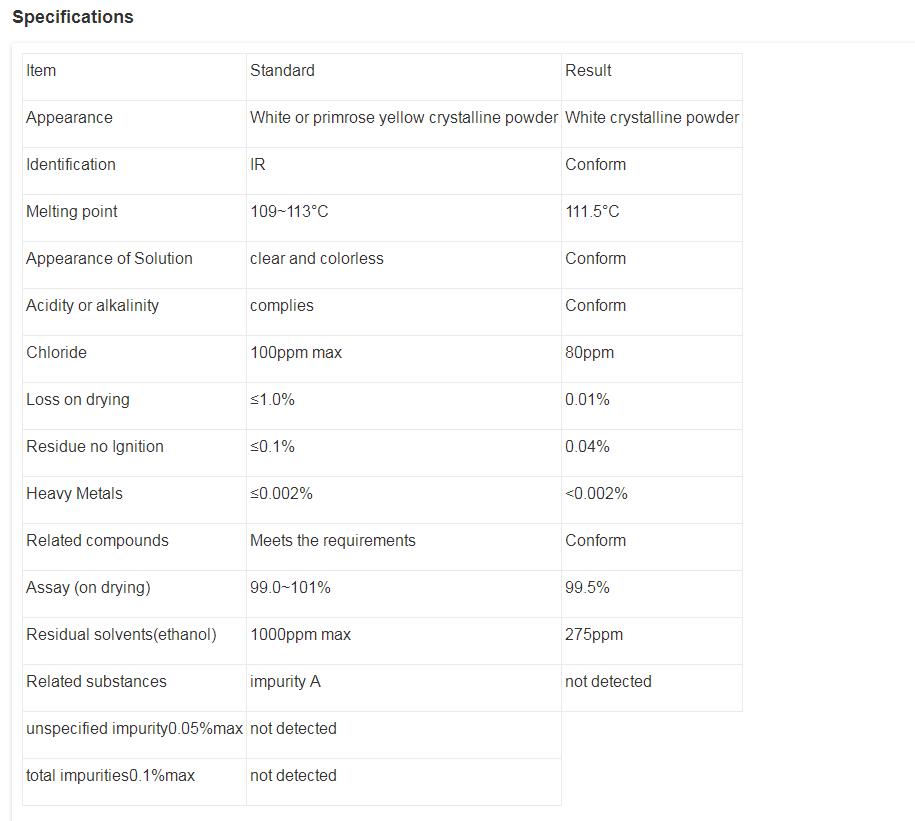Screen dimensions: 915x821
Task: Click the Heavy Metals row label
Action: point(74,493)
